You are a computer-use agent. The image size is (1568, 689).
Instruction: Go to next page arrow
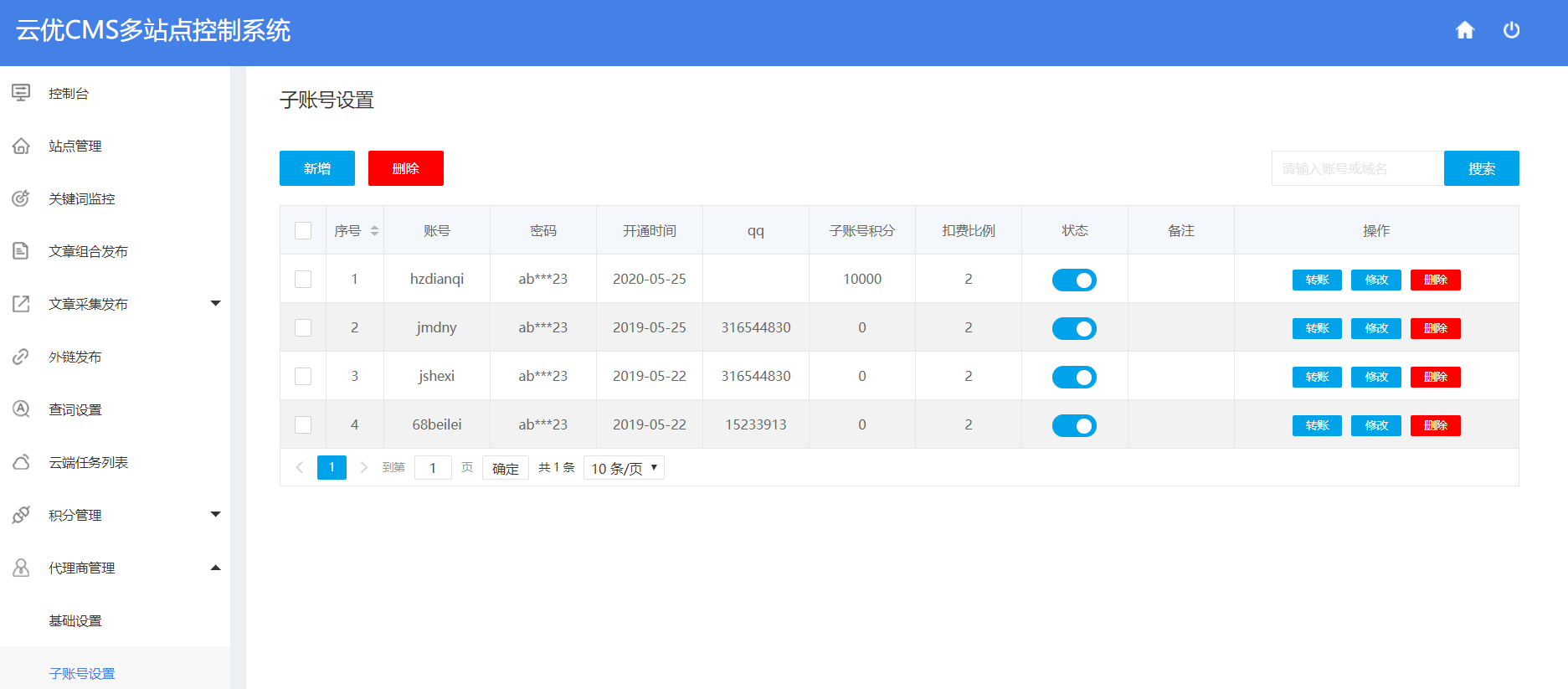pos(363,467)
